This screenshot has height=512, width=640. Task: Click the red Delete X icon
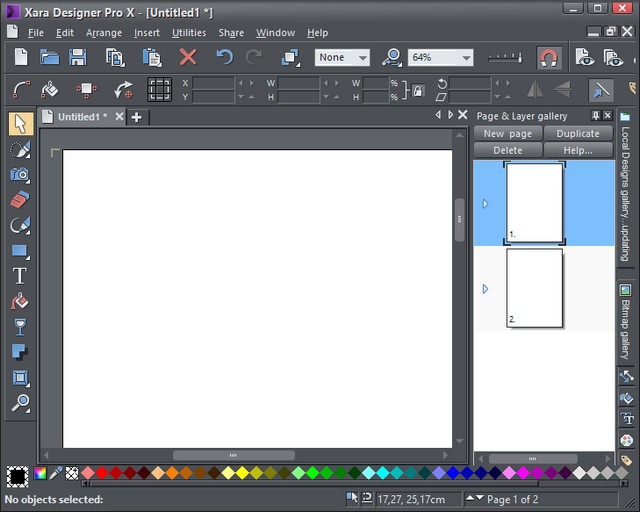[187, 58]
